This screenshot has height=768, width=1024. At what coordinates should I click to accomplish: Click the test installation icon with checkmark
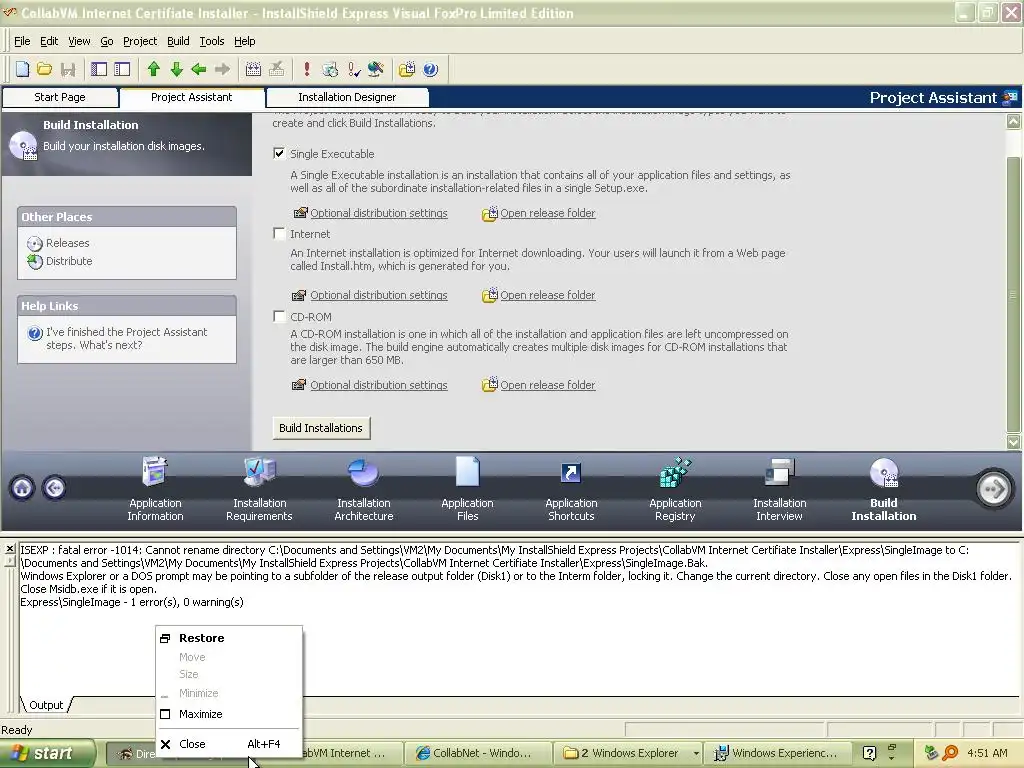tap(353, 69)
